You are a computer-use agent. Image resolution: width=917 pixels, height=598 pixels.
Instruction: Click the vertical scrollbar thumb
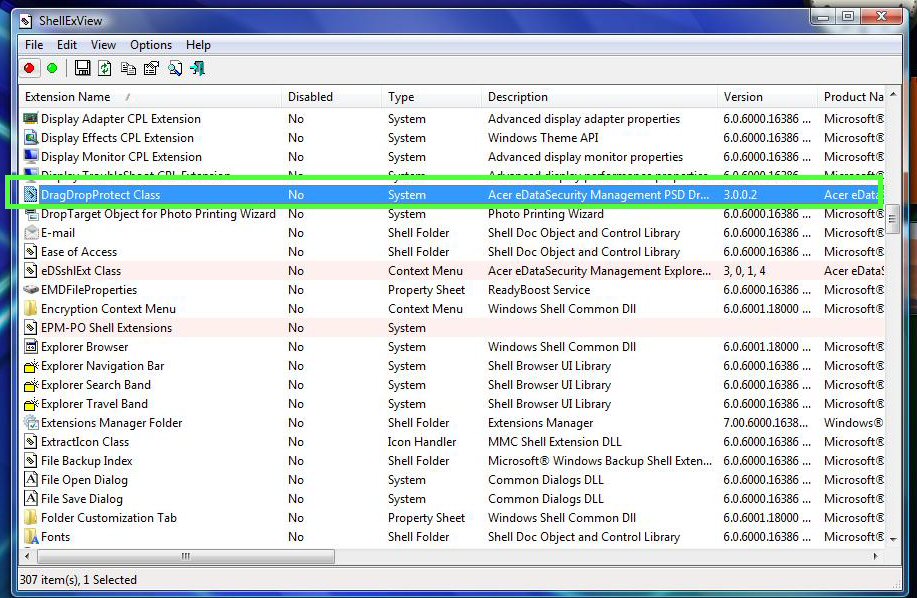pos(893,219)
